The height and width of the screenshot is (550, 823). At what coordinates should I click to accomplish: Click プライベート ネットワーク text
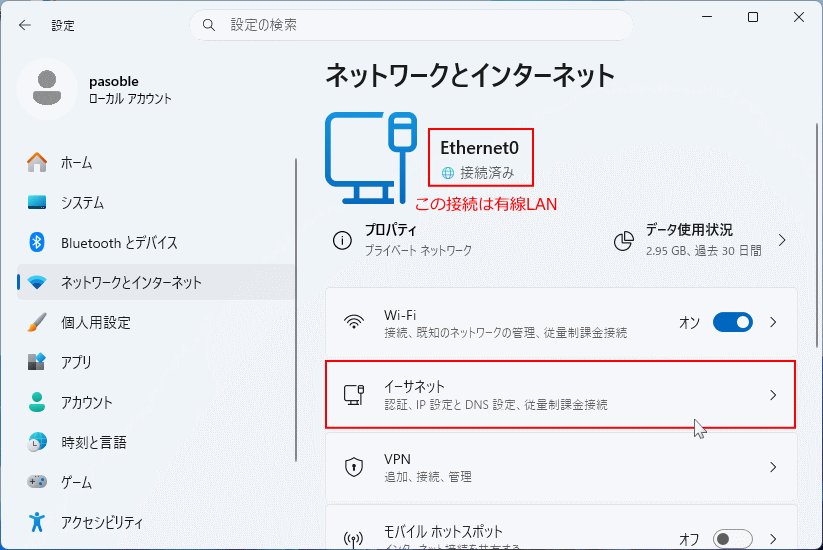pos(418,251)
